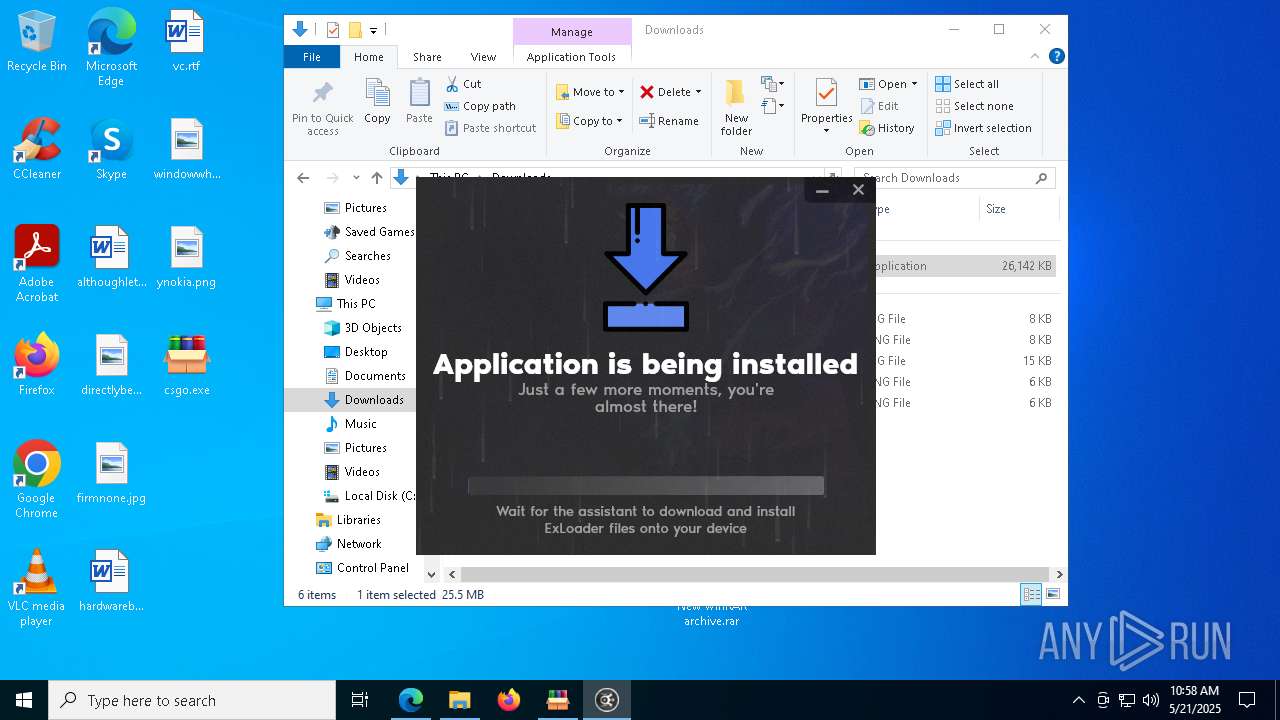The height and width of the screenshot is (720, 1280).
Task: Click taskbar search box
Action: pyautogui.click(x=192, y=700)
